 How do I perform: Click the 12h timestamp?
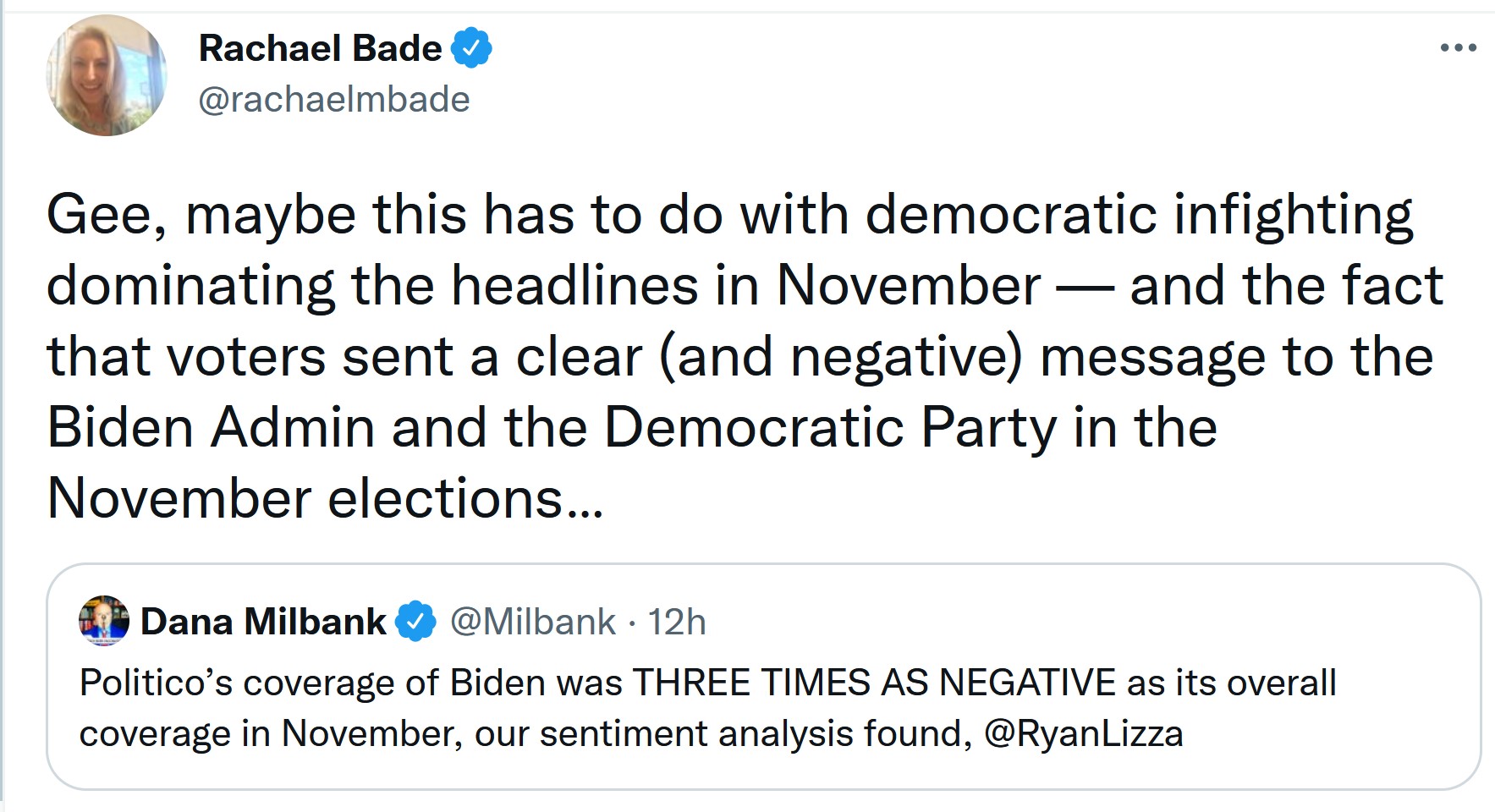coord(677,622)
